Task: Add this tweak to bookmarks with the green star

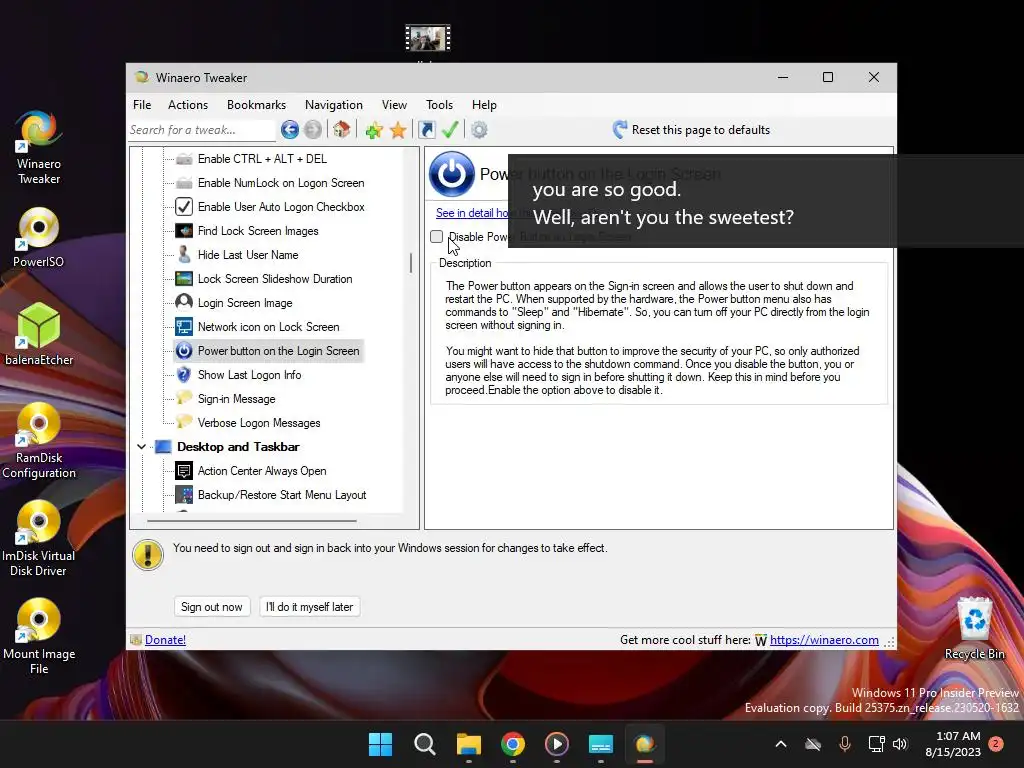Action: click(x=374, y=130)
